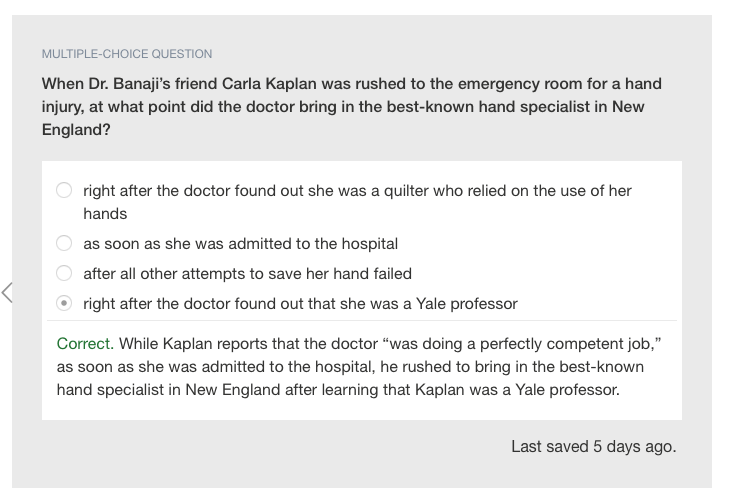Click the word 'hands' ending the first answer

coord(105,214)
